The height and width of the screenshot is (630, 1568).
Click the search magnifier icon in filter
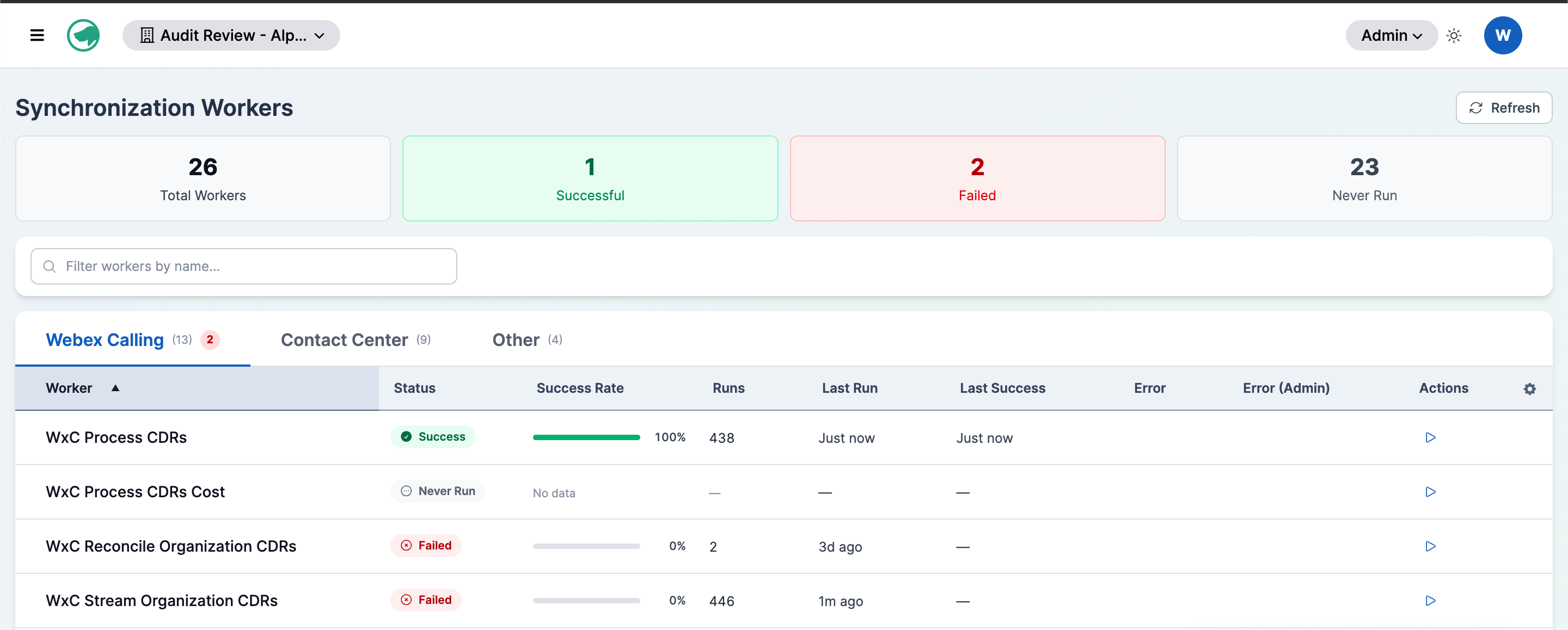50,267
